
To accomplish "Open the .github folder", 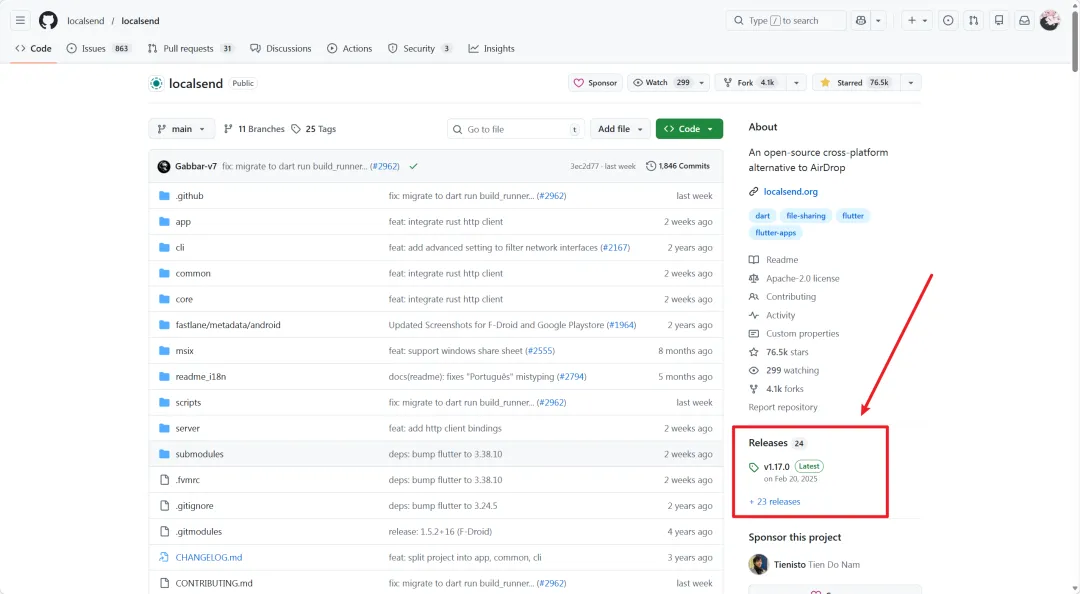I will pyautogui.click(x=189, y=196).
